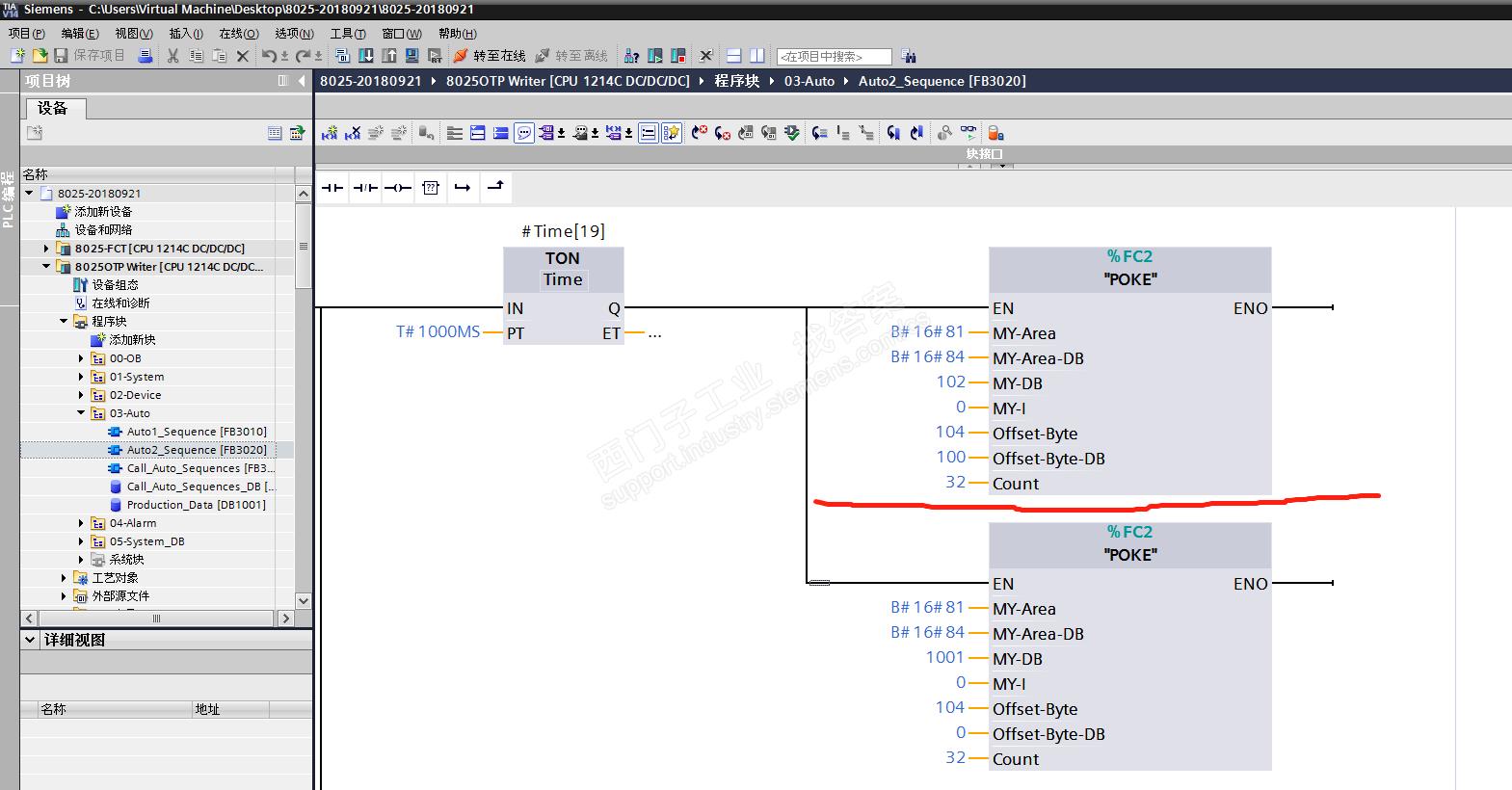This screenshot has width=1512, height=790.
Task: Expand the 02-Device folder
Action: tap(81, 395)
